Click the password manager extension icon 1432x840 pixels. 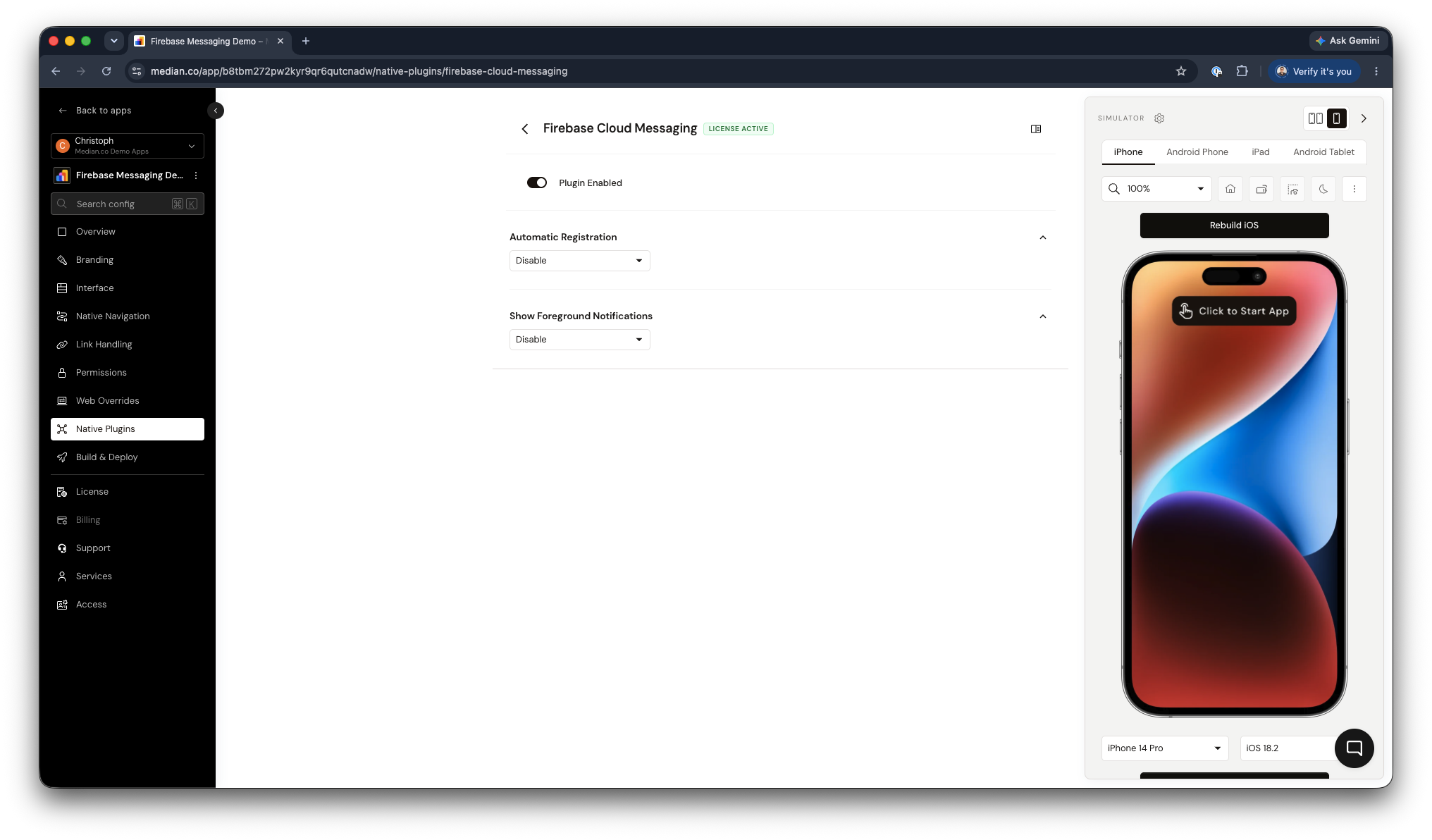point(1216,71)
